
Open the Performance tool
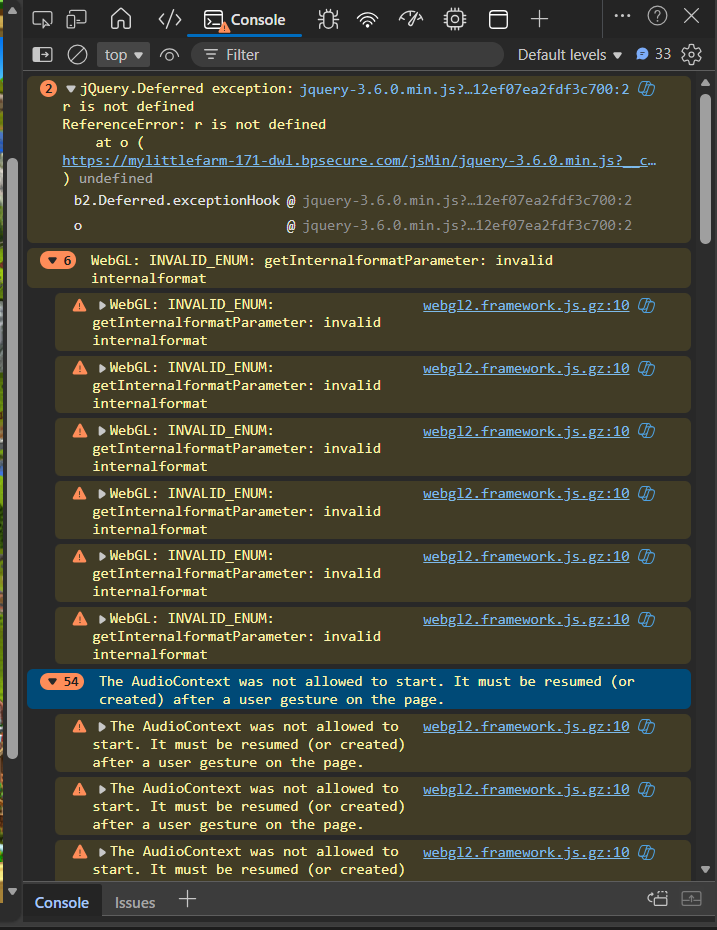pyautogui.click(x=411, y=19)
